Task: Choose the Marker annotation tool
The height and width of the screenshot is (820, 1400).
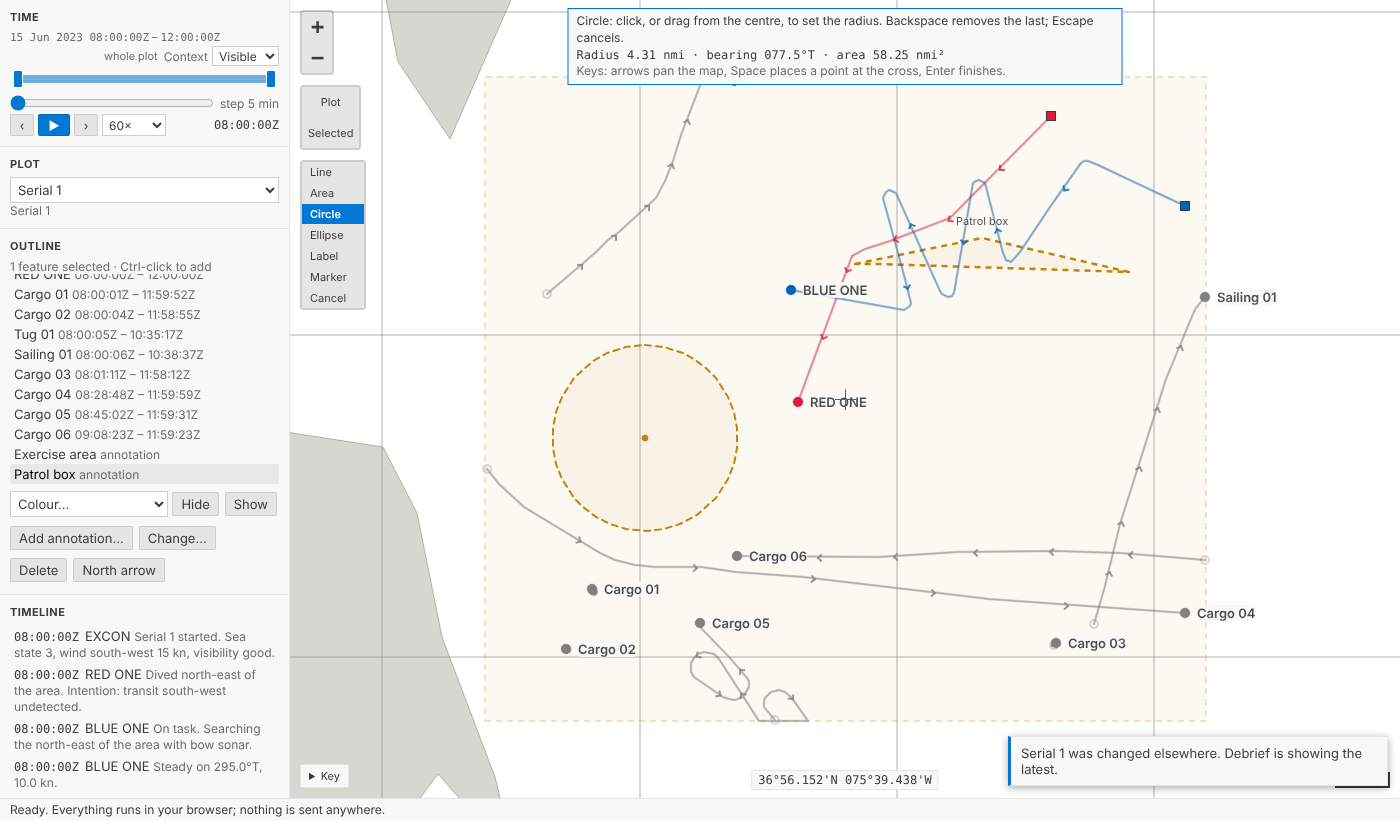Action: 333,277
